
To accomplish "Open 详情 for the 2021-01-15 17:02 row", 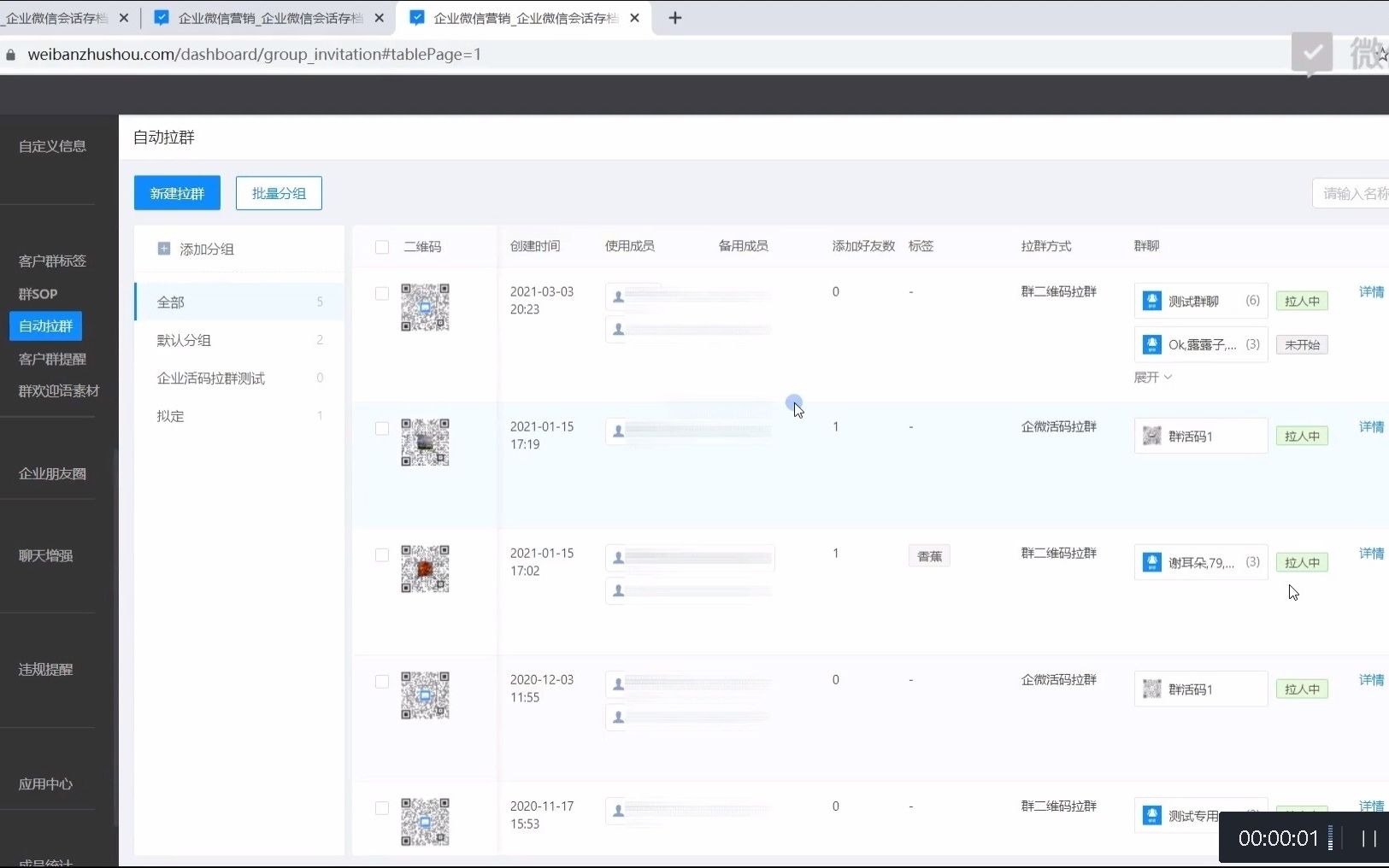I will [1371, 553].
